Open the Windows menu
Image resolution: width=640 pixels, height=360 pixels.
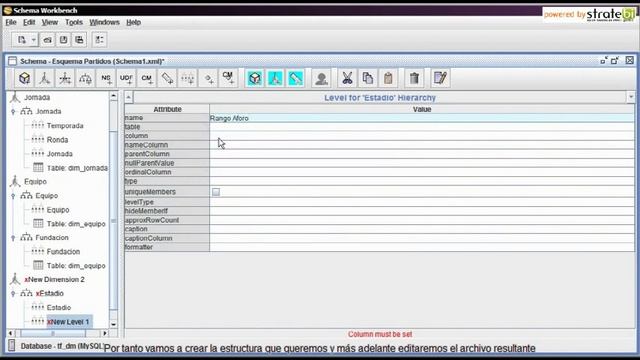pos(104,22)
